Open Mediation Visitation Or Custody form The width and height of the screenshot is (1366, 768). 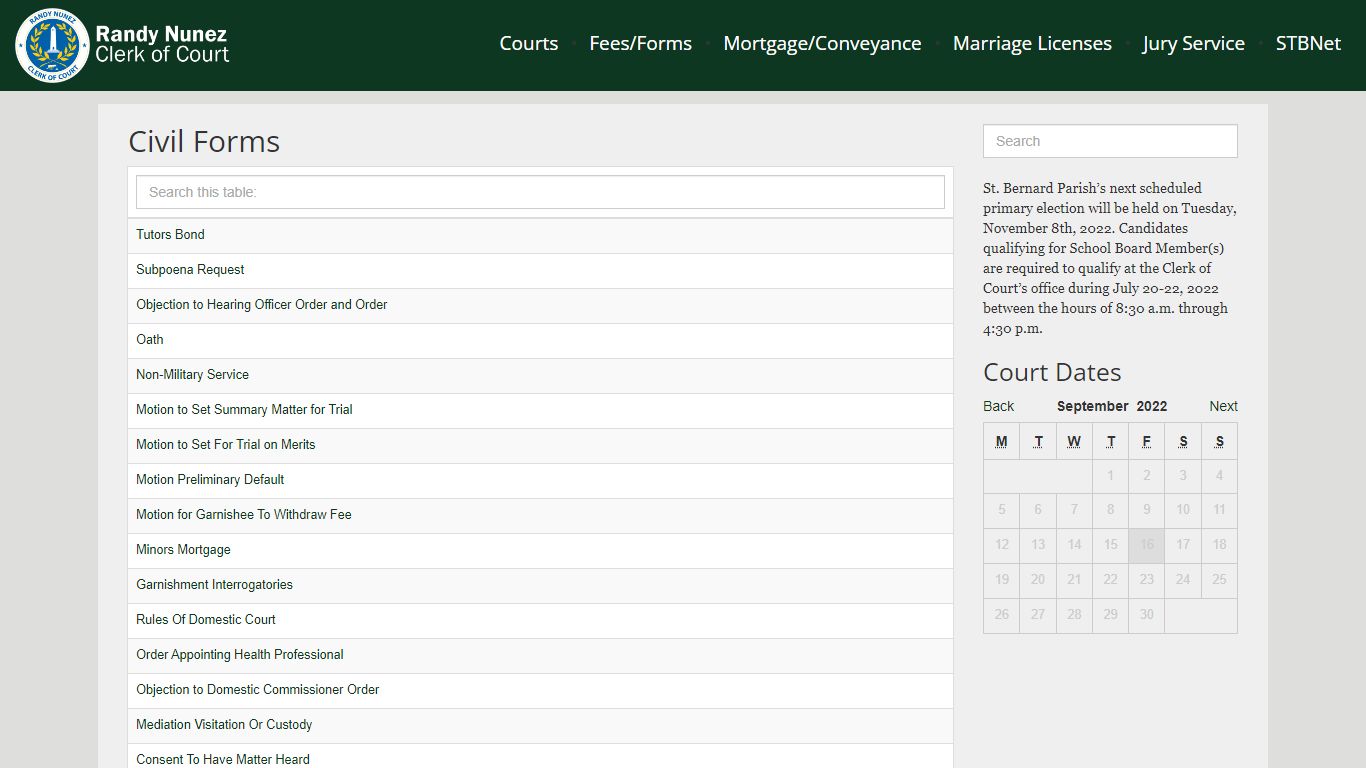coord(224,725)
